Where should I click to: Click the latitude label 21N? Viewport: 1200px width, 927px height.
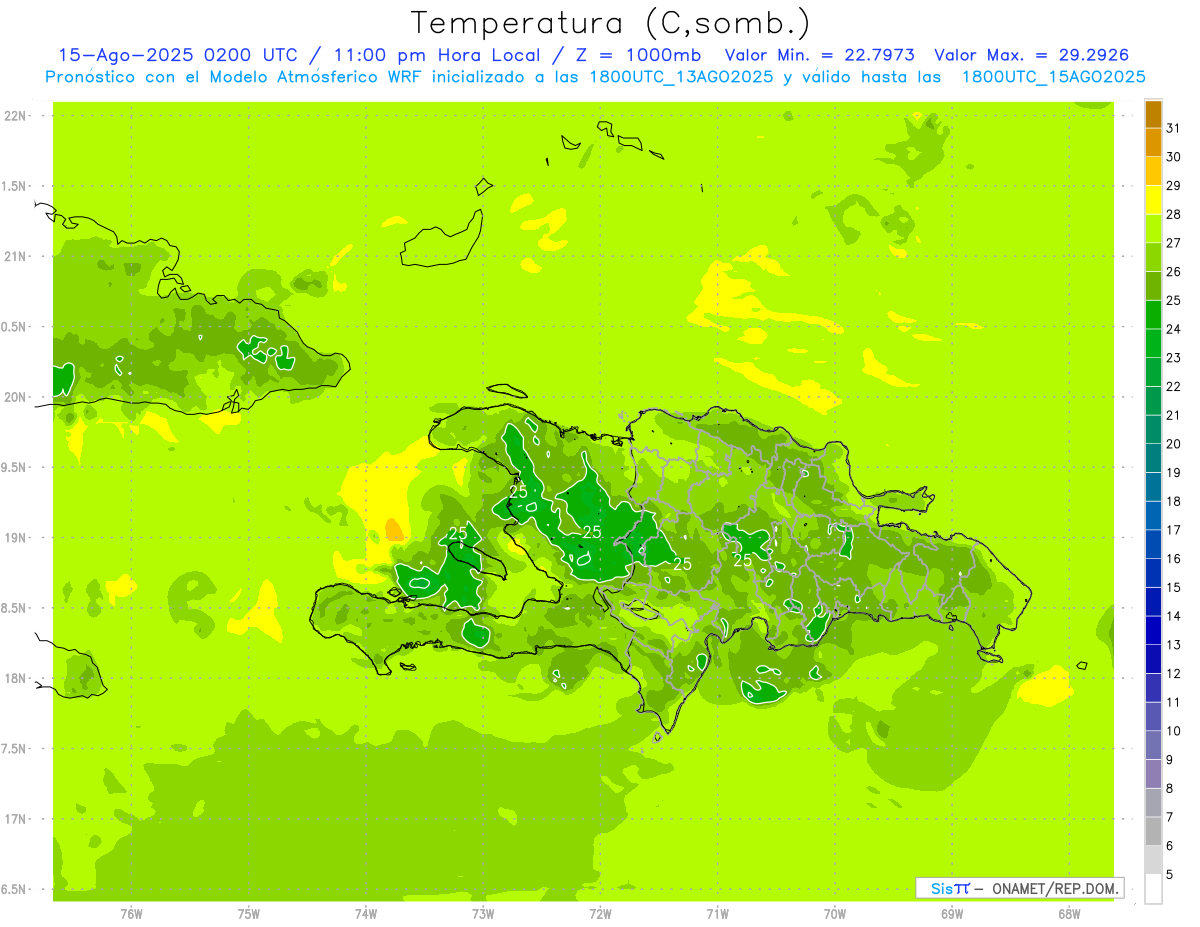[15, 257]
